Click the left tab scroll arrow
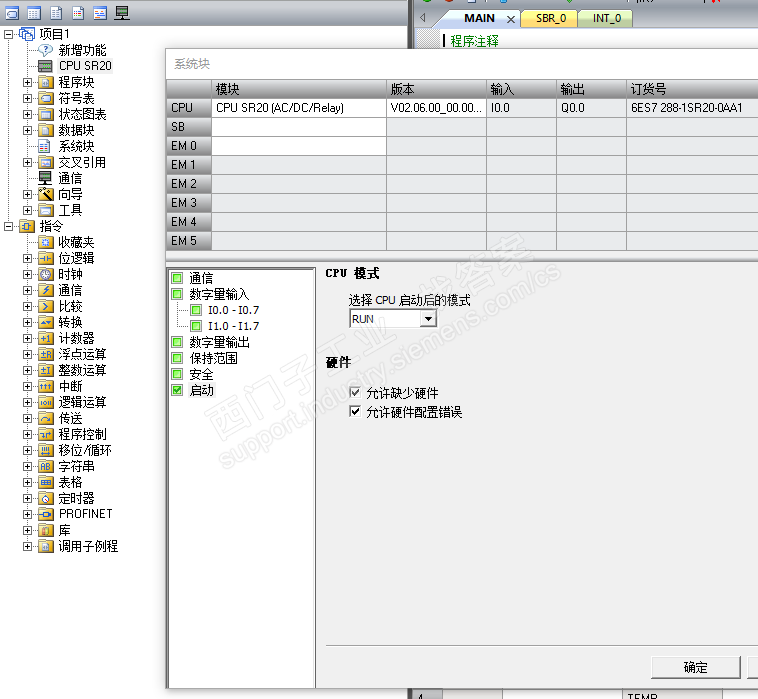 [423, 18]
